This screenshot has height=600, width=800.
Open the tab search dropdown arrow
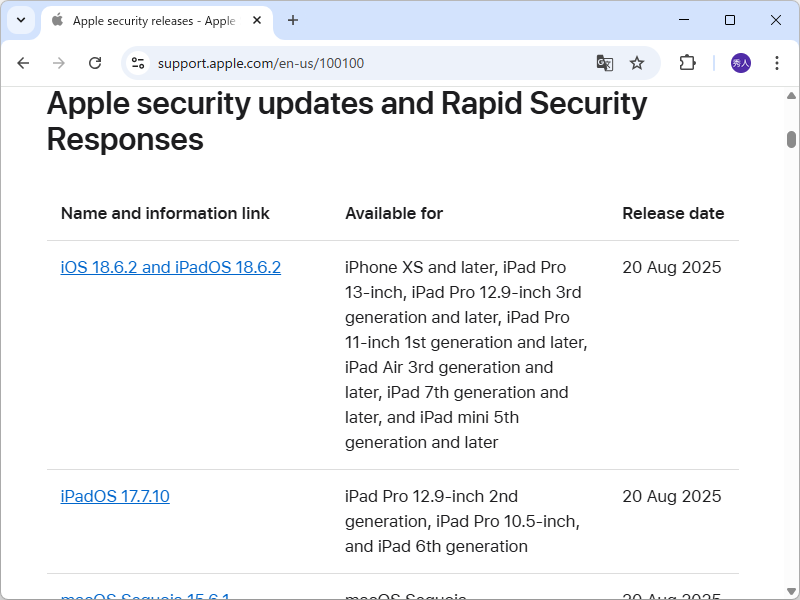pyautogui.click(x=21, y=20)
